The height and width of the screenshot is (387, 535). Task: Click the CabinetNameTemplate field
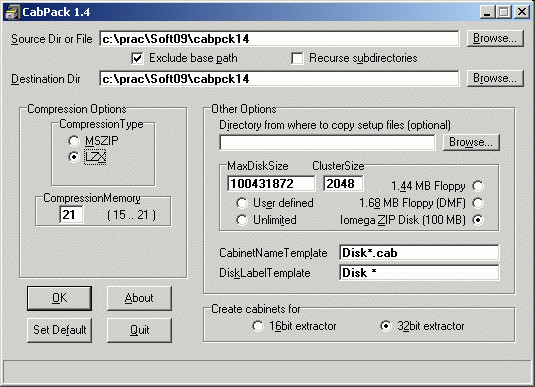419,253
